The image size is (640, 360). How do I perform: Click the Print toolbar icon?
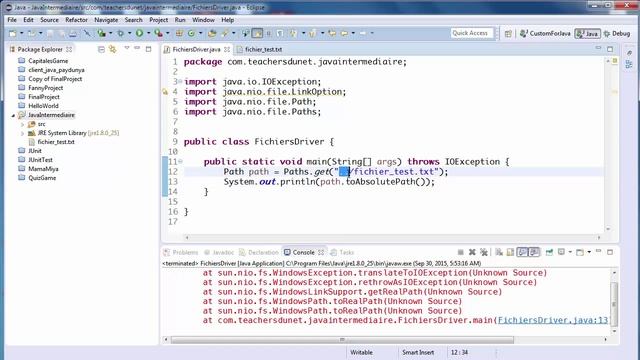point(73,33)
